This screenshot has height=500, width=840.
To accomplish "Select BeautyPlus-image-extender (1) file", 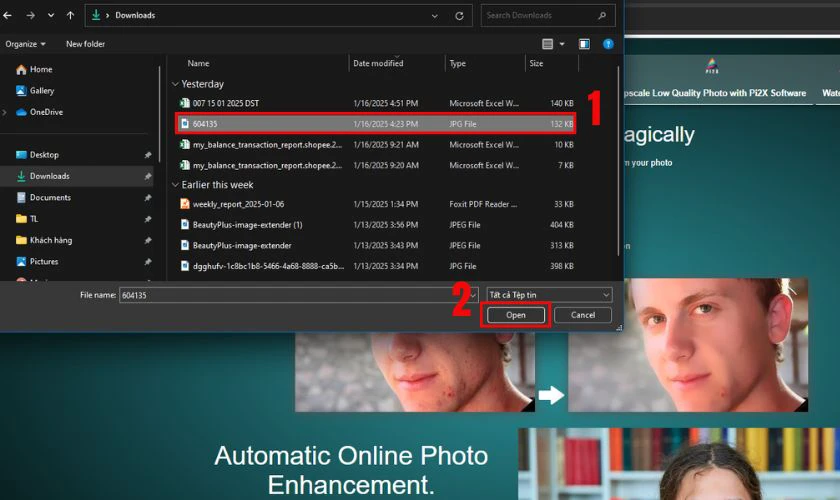I will [x=376, y=225].
